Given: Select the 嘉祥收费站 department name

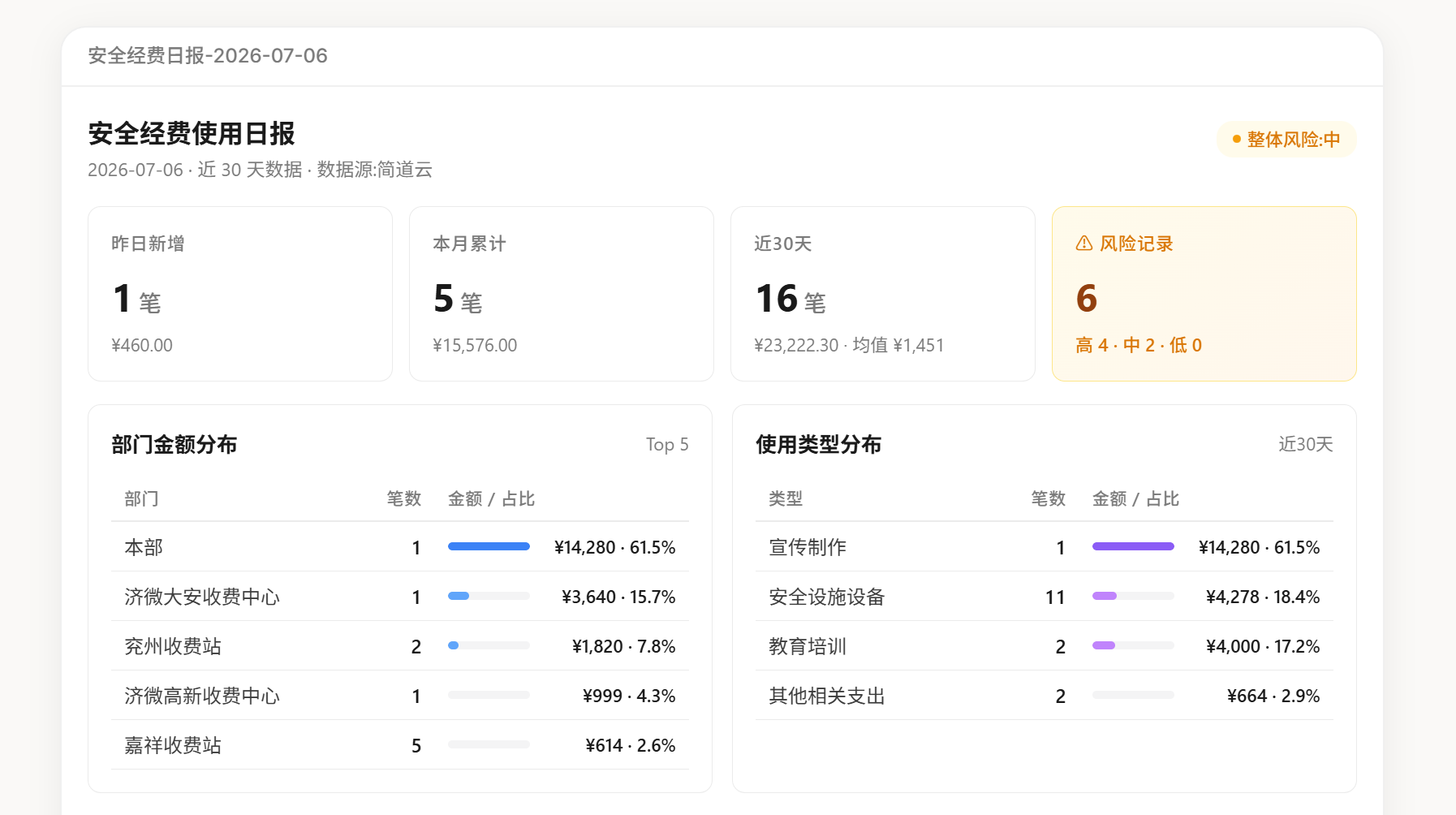Looking at the screenshot, I should click(173, 745).
